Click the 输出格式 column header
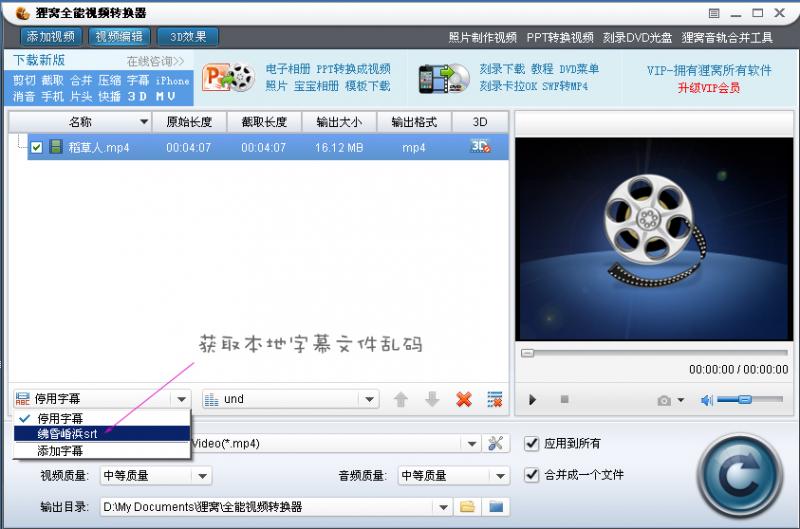The height and width of the screenshot is (529, 800). [x=414, y=122]
